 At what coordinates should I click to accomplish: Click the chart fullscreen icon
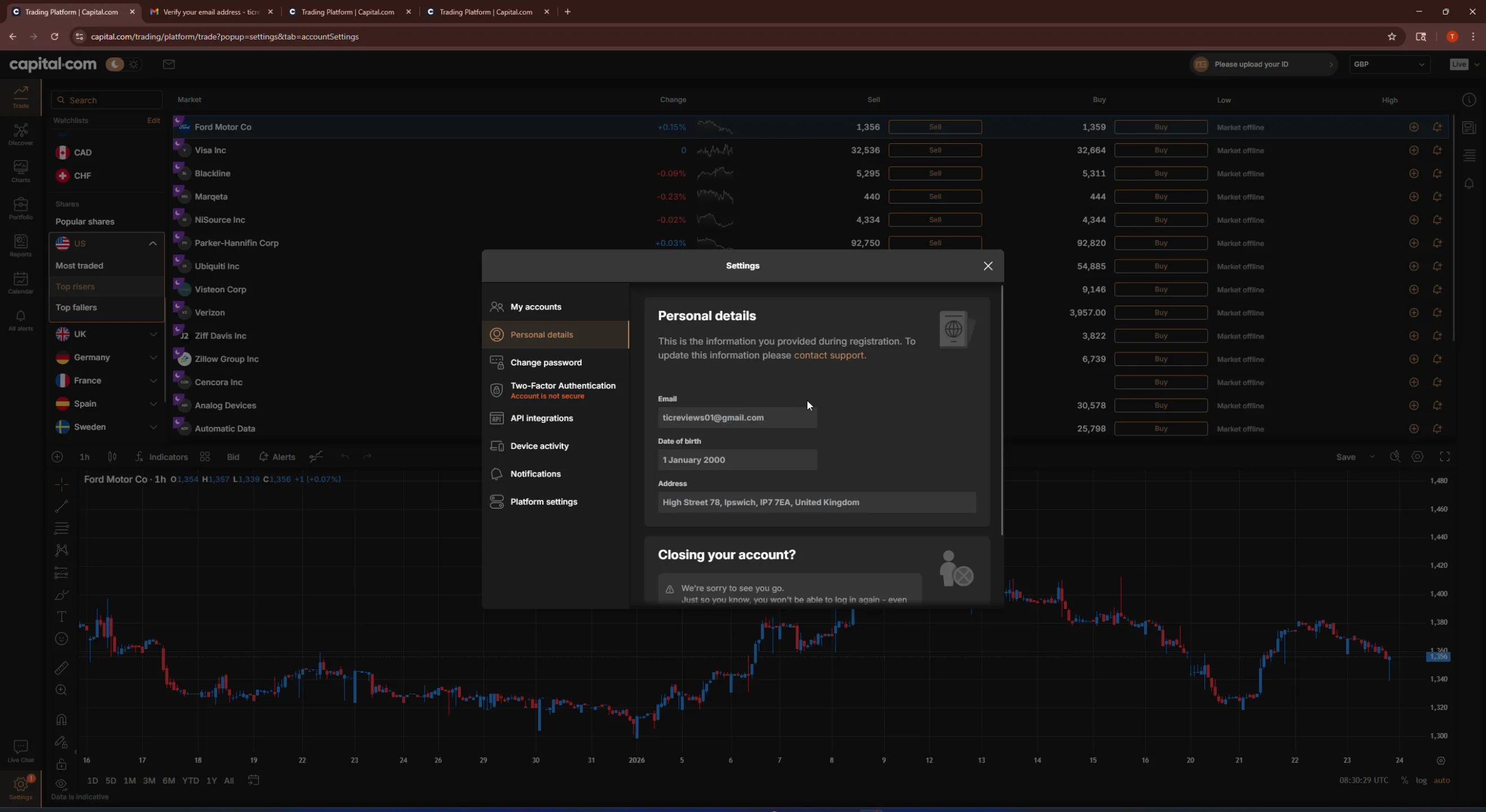1444,457
